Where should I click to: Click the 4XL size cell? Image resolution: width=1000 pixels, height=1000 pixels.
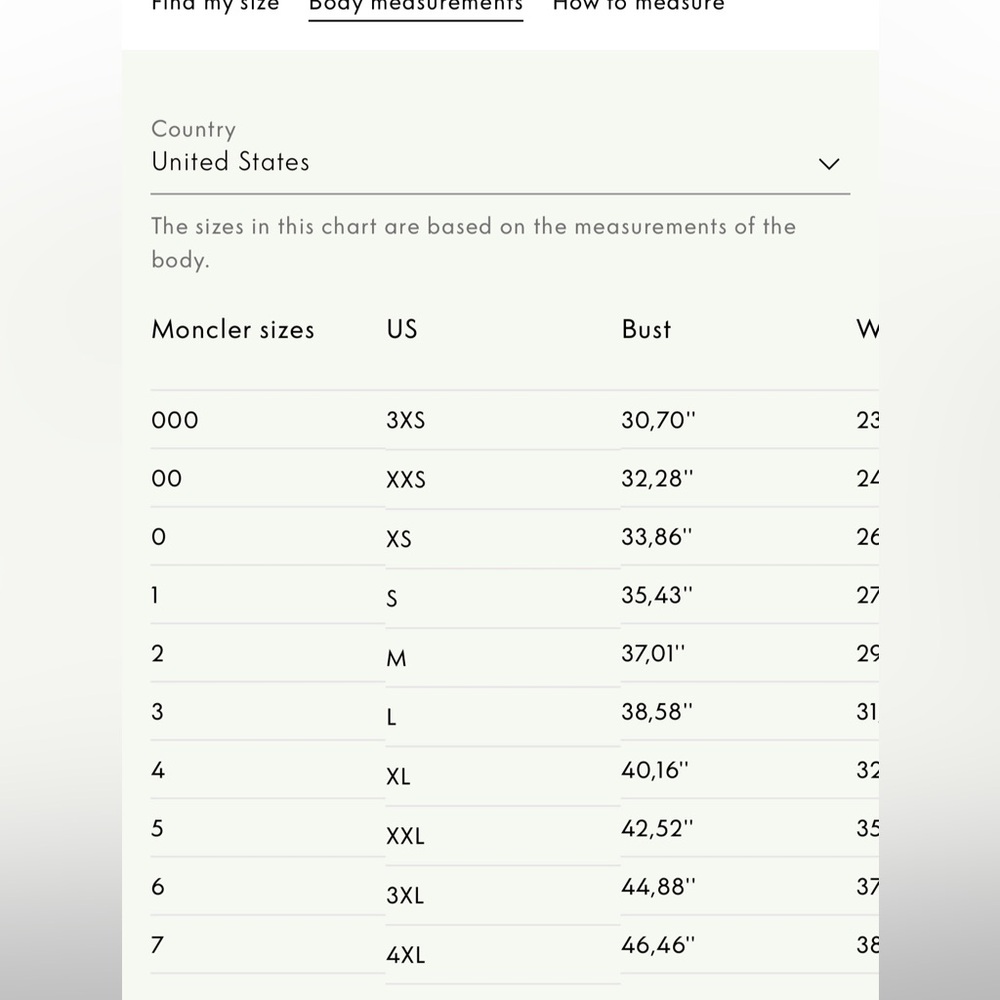click(x=406, y=955)
